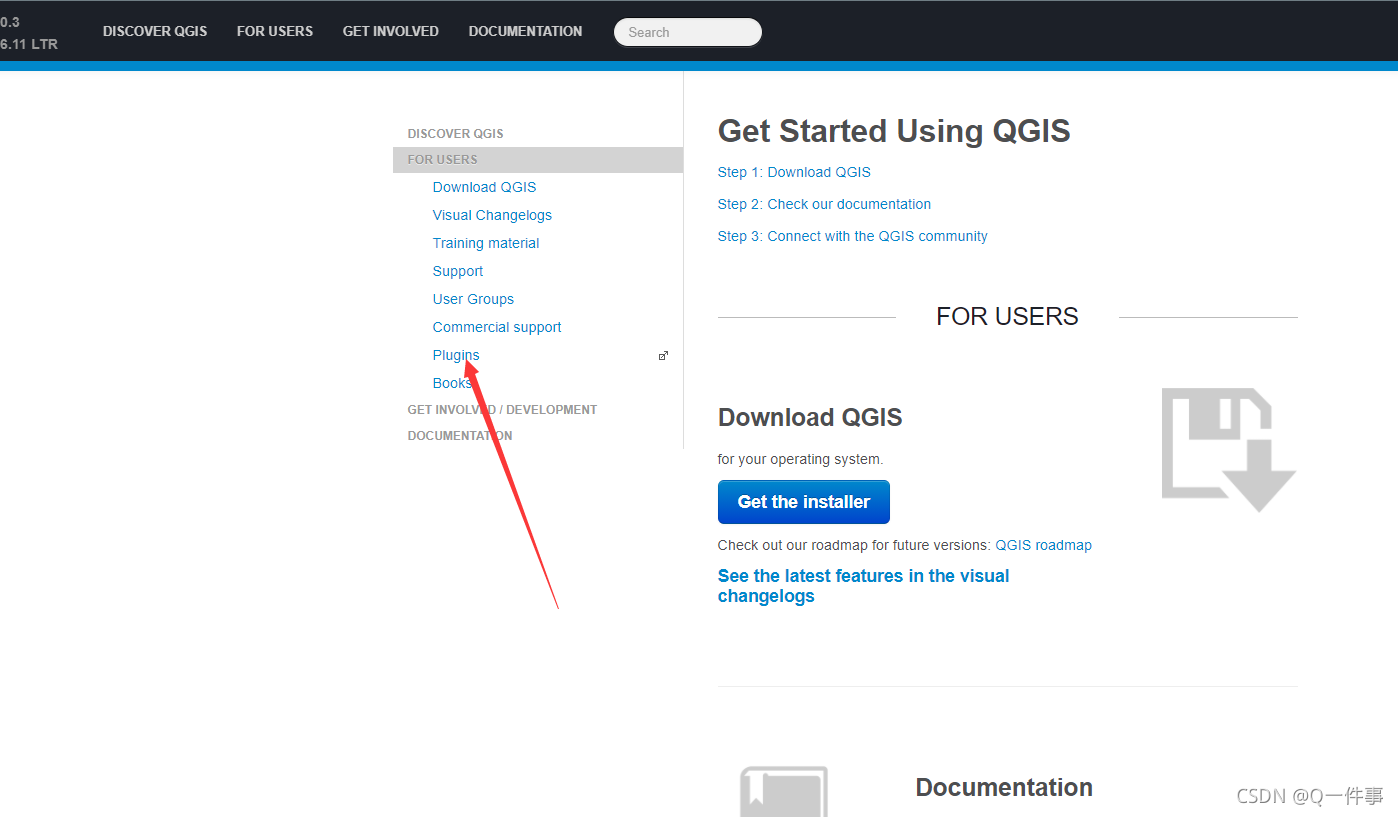
Task: Click the Download QGIS heading
Action: 810,417
